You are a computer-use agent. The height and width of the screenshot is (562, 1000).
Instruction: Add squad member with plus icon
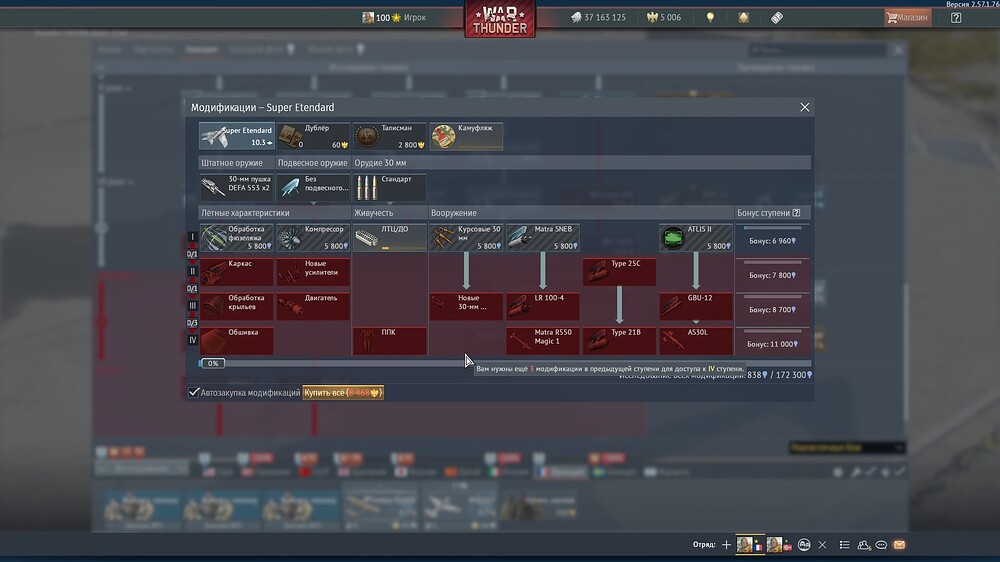coord(726,545)
